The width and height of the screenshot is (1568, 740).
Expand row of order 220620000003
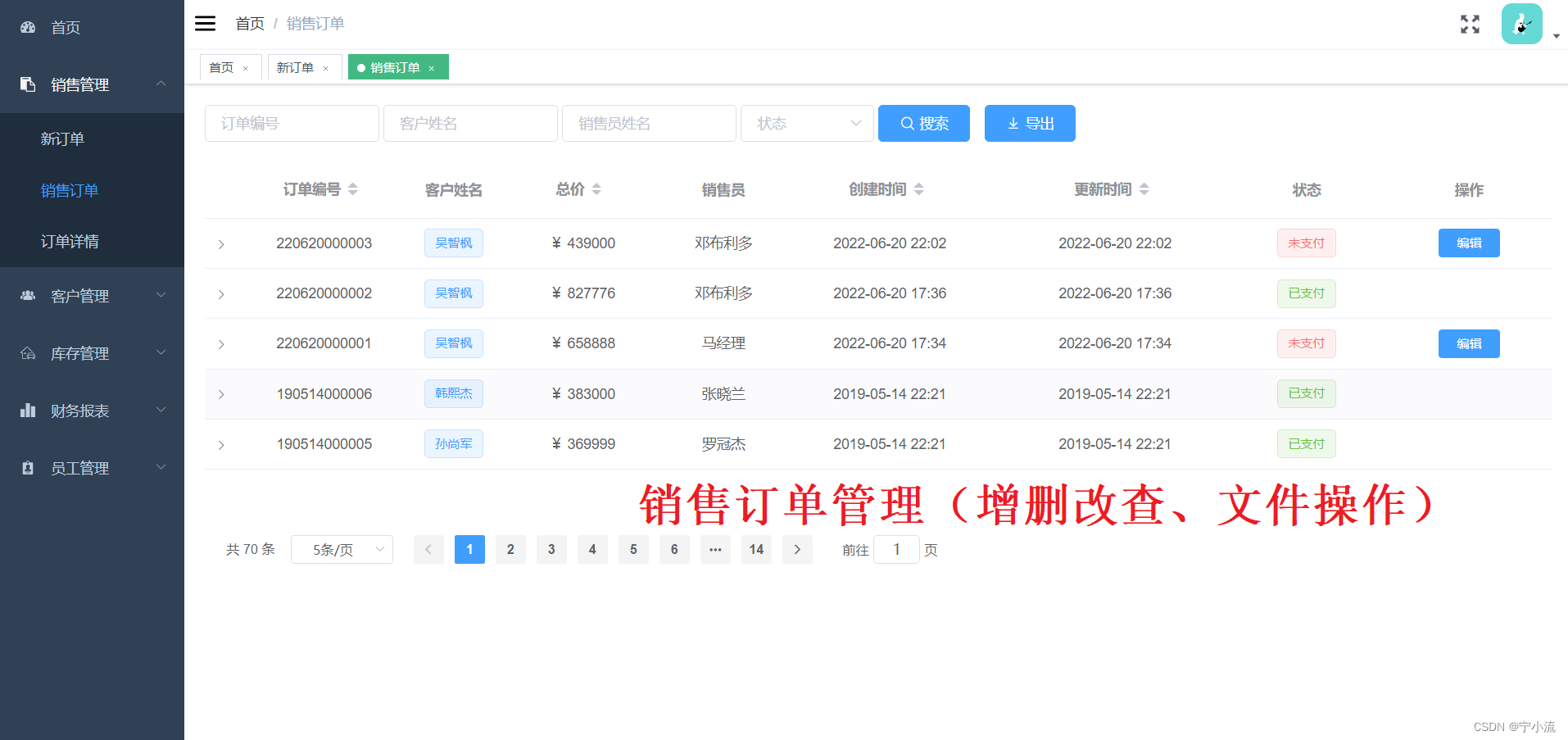tap(221, 244)
